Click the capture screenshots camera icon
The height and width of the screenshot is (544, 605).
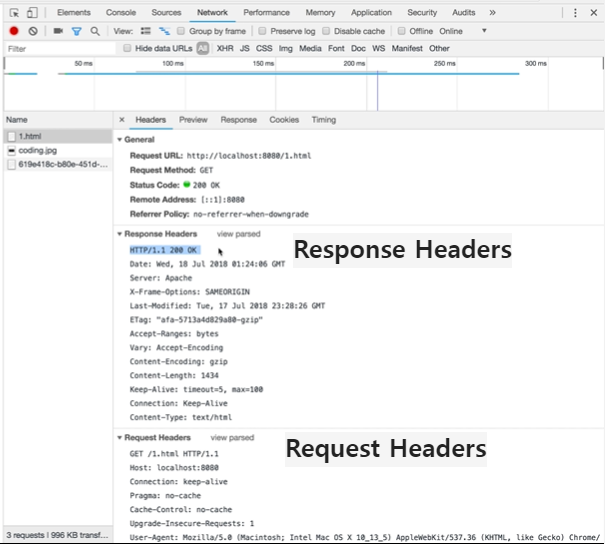(58, 31)
